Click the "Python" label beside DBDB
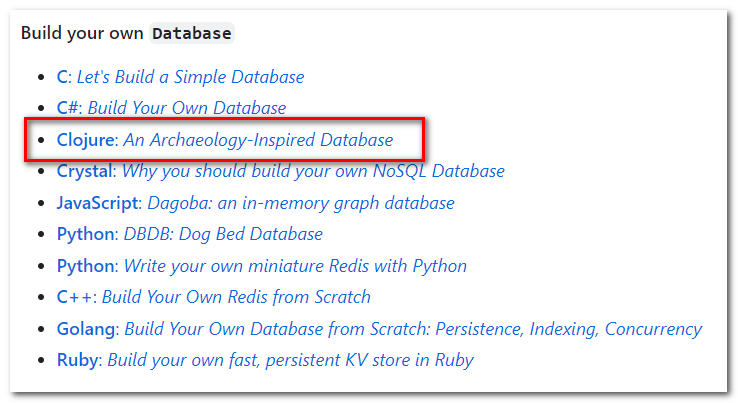This screenshot has height=403, width=738. click(85, 234)
